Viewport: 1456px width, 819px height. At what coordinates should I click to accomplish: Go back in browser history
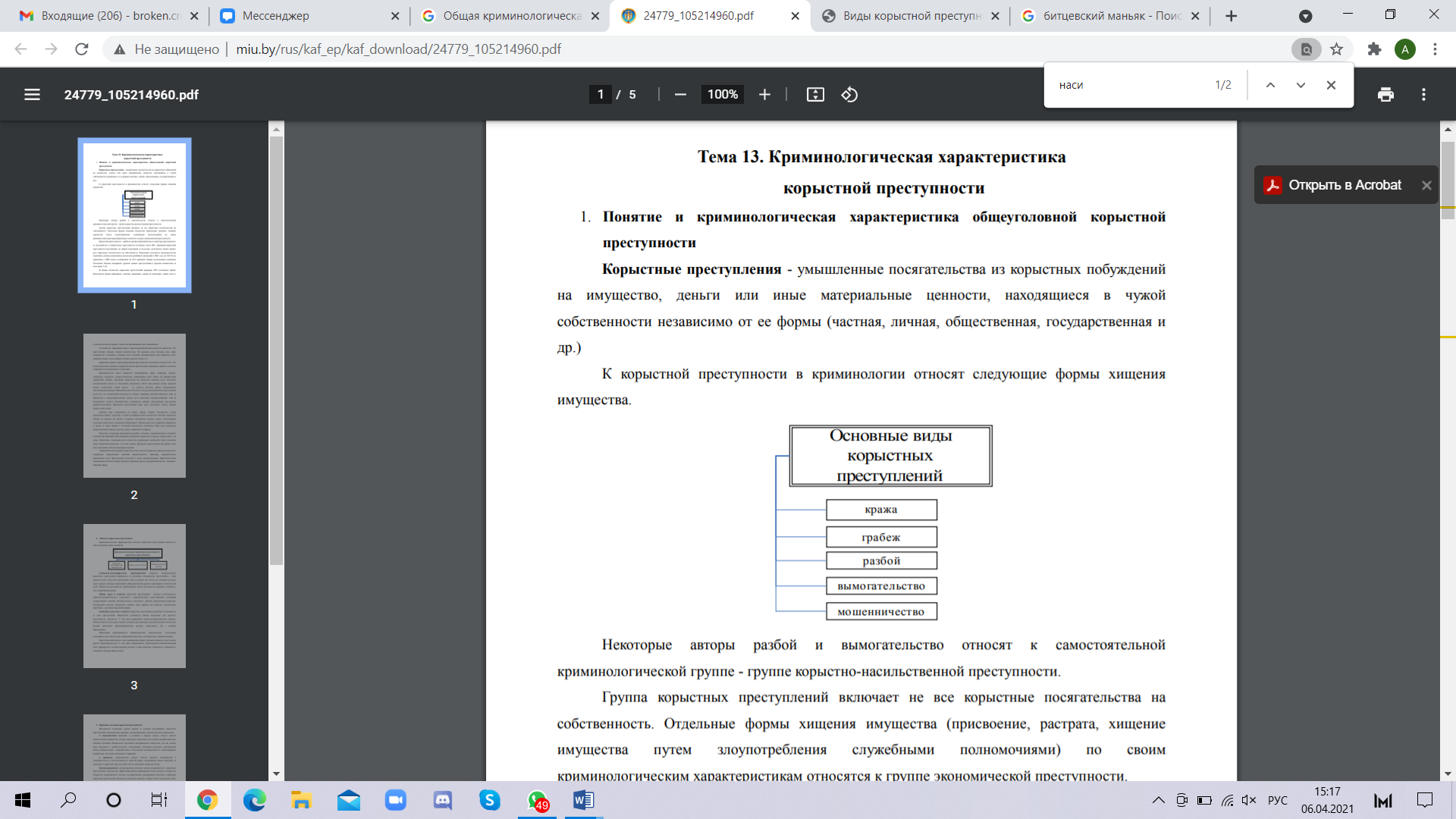[x=20, y=49]
